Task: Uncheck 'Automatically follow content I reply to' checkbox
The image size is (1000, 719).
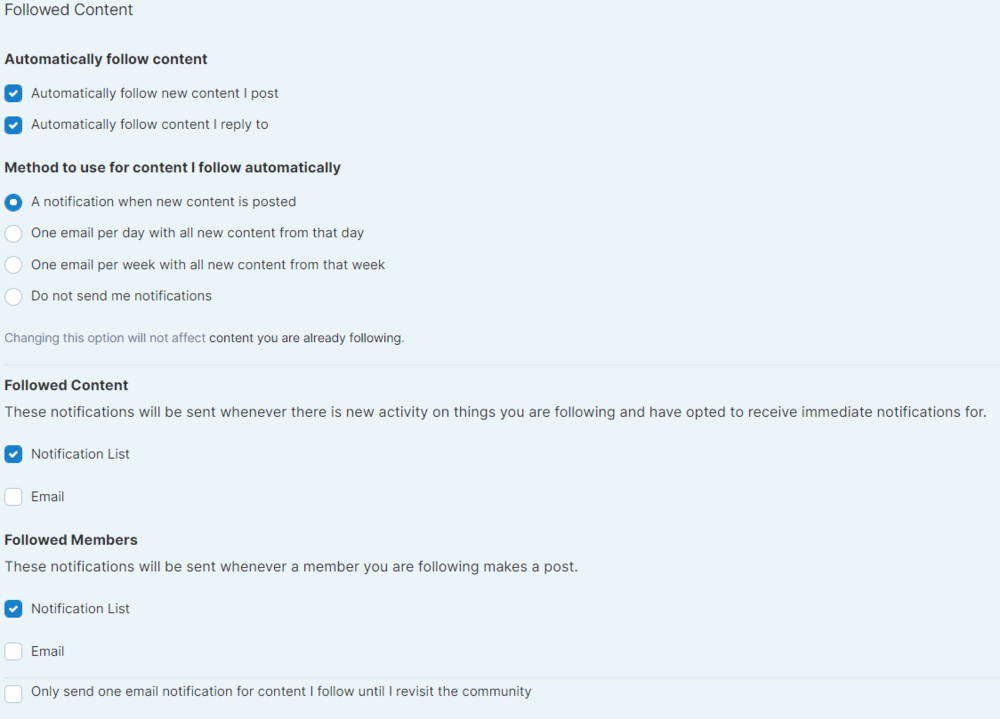Action: coord(13,125)
